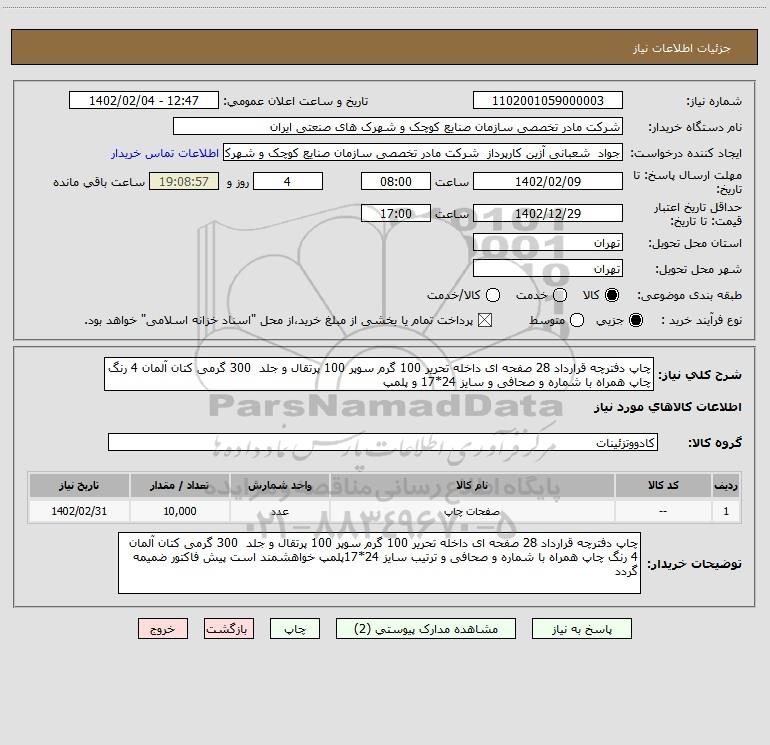The height and width of the screenshot is (745, 770).
Task: Click the response deadline time 08:00
Action: 396,182
